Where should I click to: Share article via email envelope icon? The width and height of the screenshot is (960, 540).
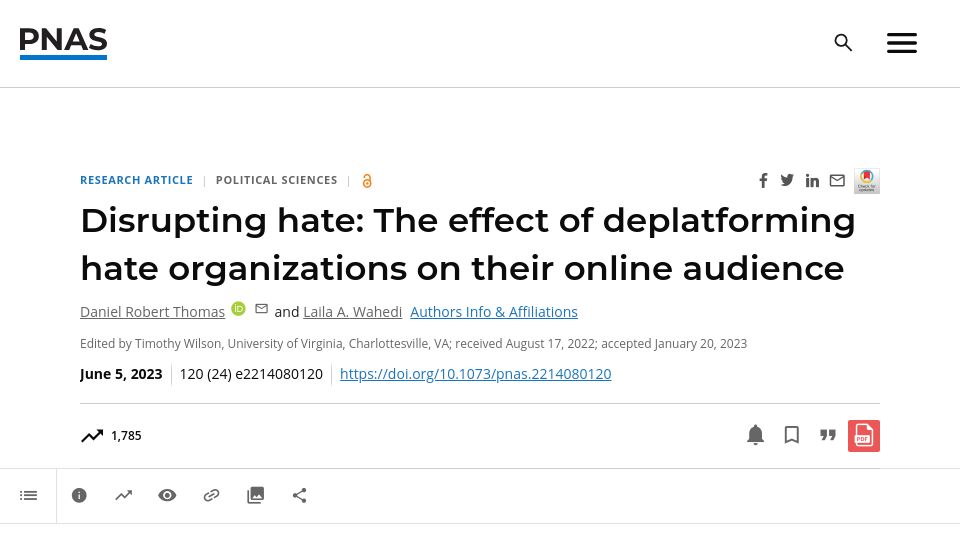click(x=837, y=181)
